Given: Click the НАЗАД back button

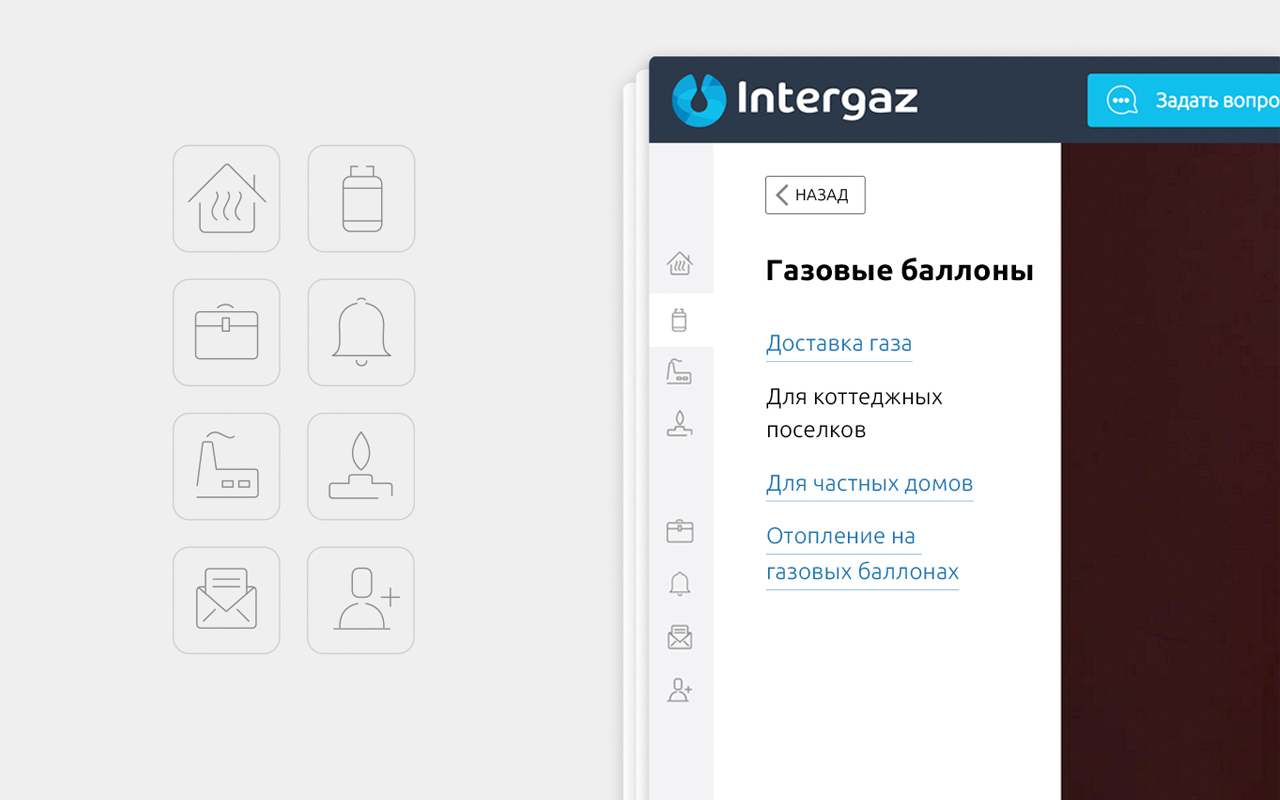Looking at the screenshot, I should coord(815,195).
